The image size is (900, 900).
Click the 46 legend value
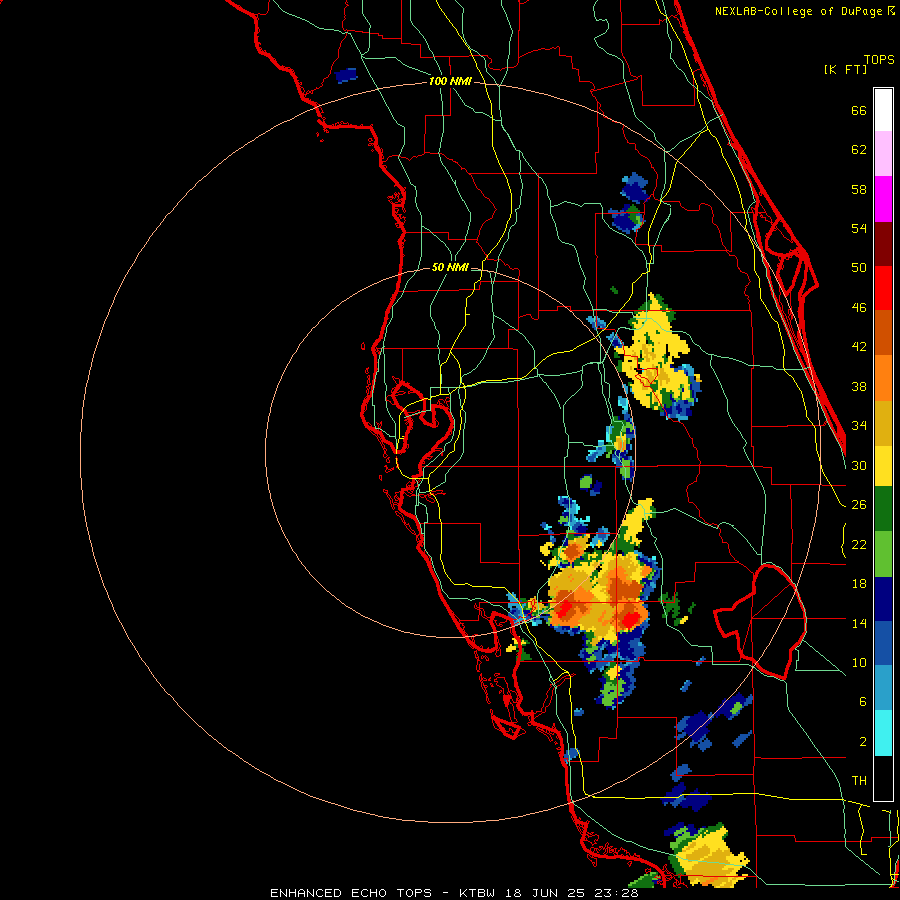pyautogui.click(x=859, y=308)
